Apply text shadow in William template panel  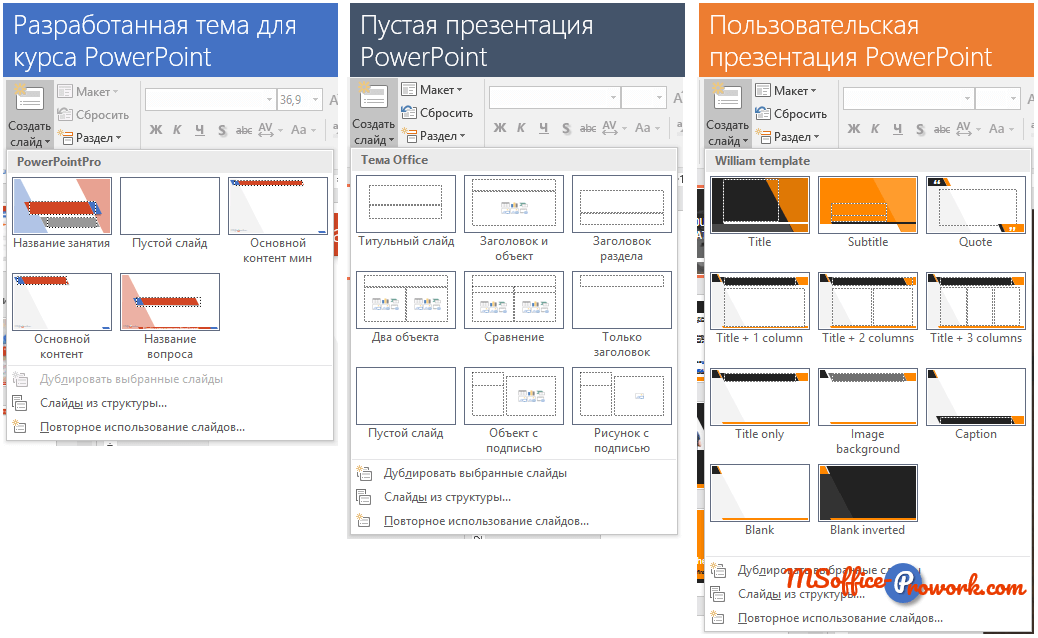tap(920, 130)
